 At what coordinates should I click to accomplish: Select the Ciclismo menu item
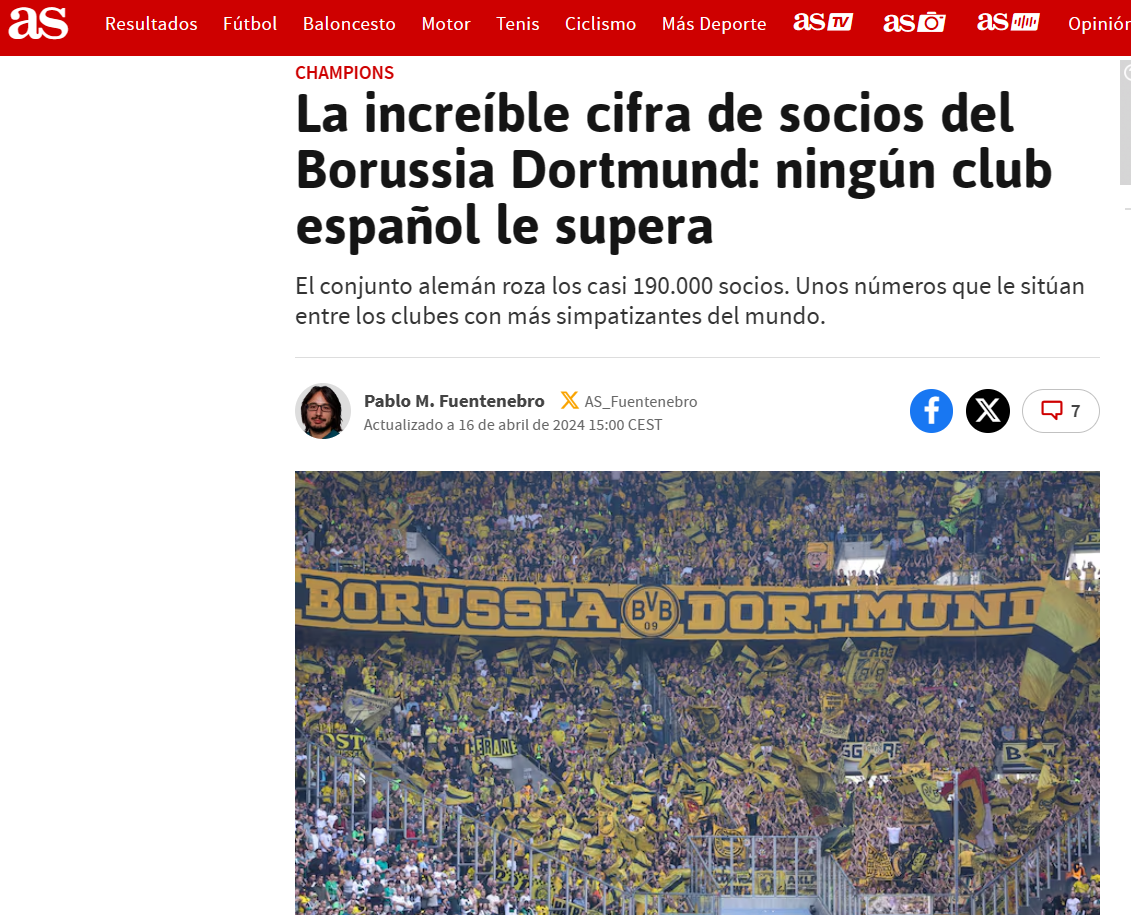600,24
